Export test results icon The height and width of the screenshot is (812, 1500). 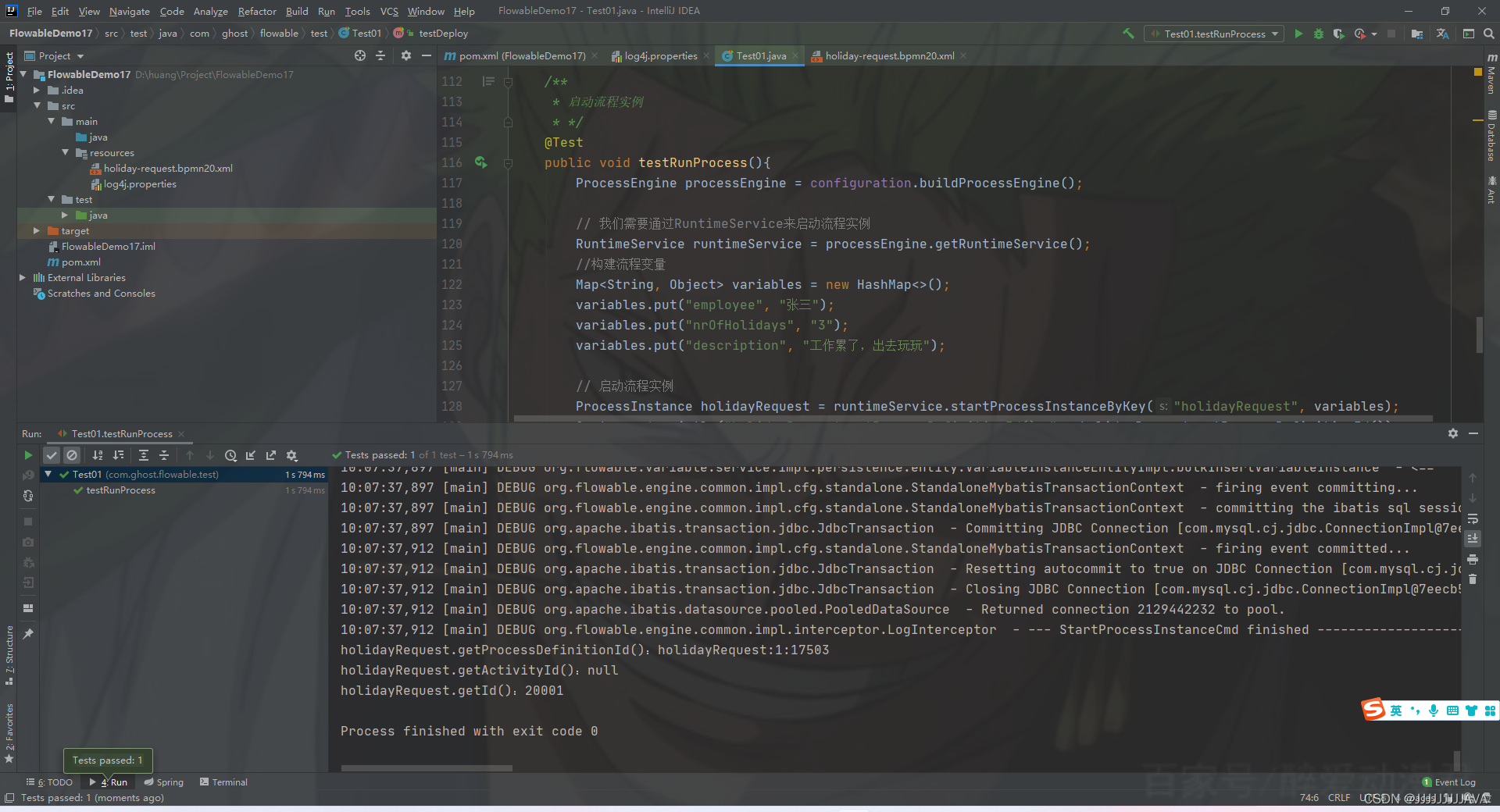click(x=271, y=455)
